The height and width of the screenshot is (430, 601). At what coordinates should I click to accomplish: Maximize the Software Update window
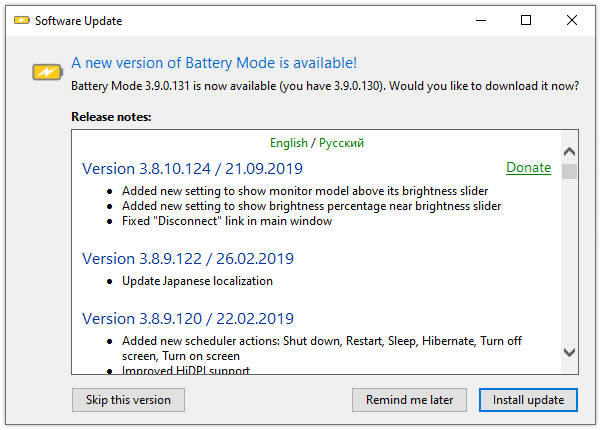(526, 20)
